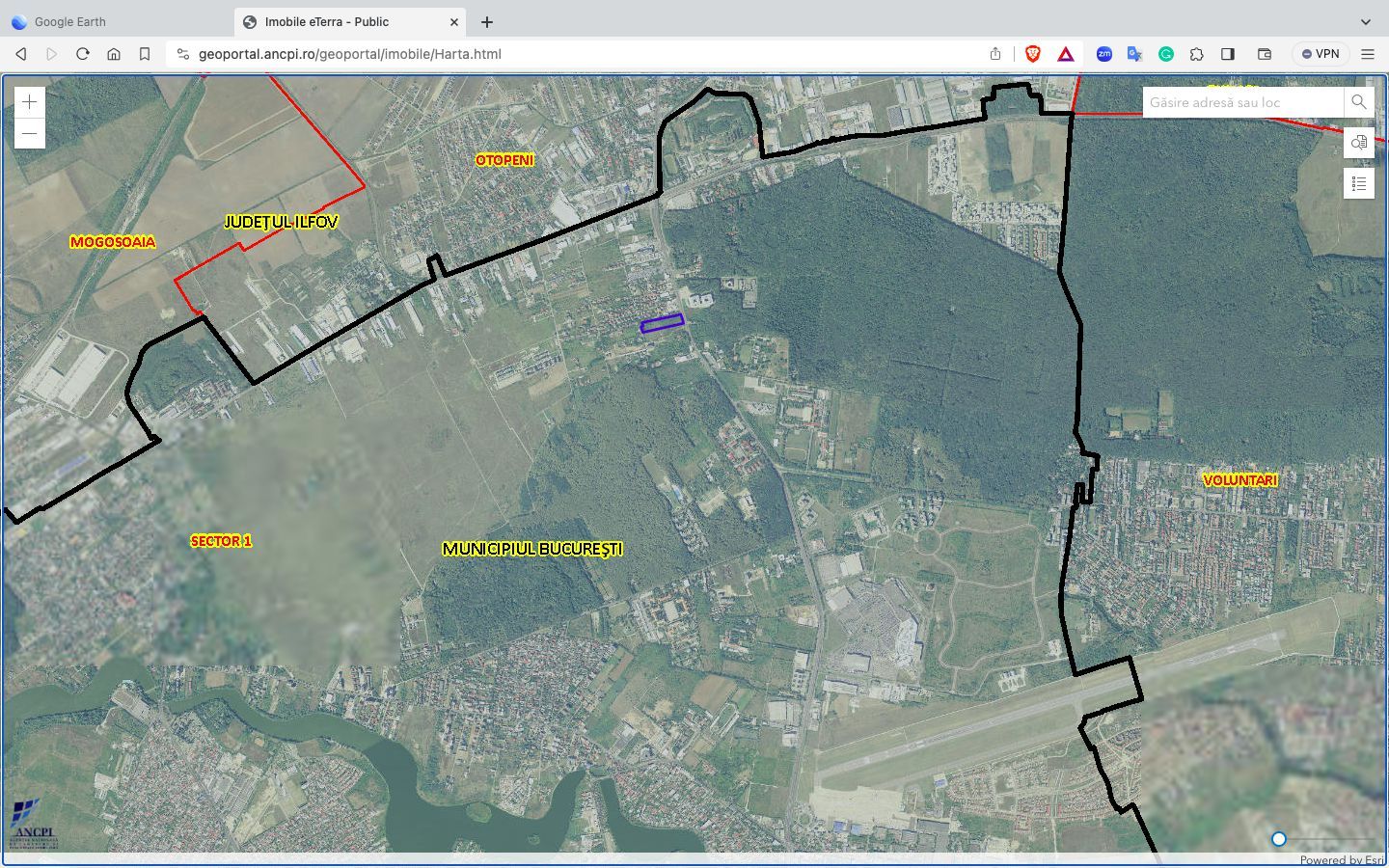1389x868 pixels.
Task: Click the address search input field
Action: coord(1239,101)
